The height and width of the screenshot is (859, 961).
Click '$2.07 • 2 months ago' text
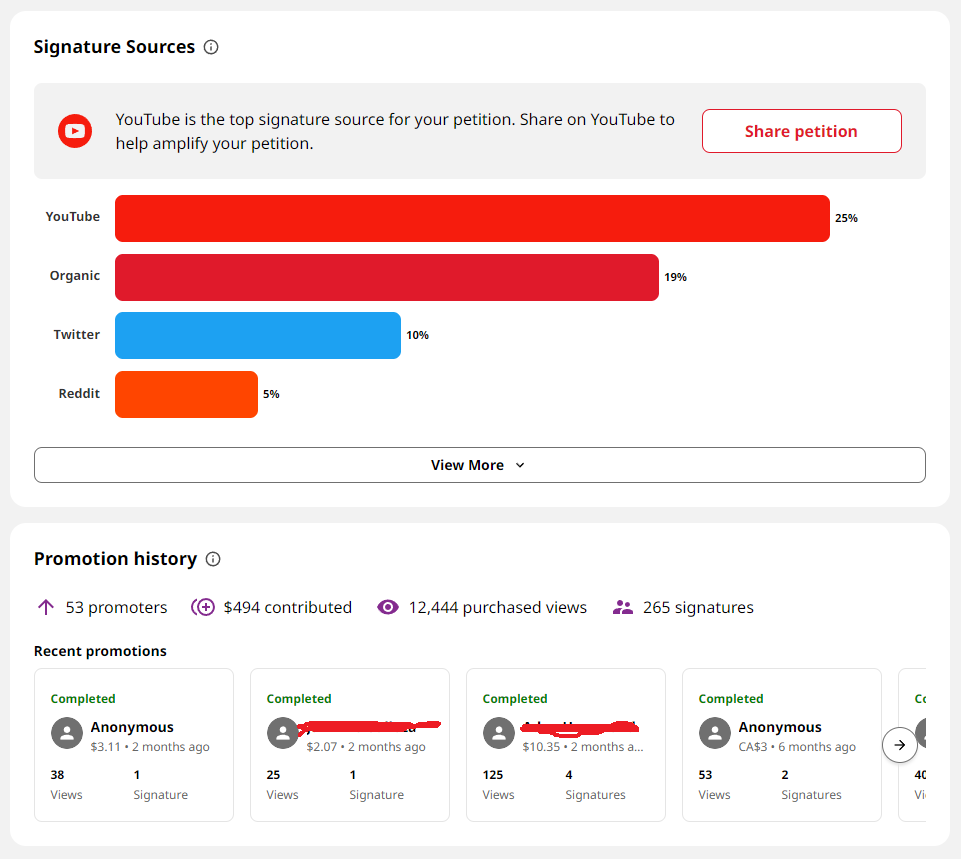pyautogui.click(x=366, y=747)
